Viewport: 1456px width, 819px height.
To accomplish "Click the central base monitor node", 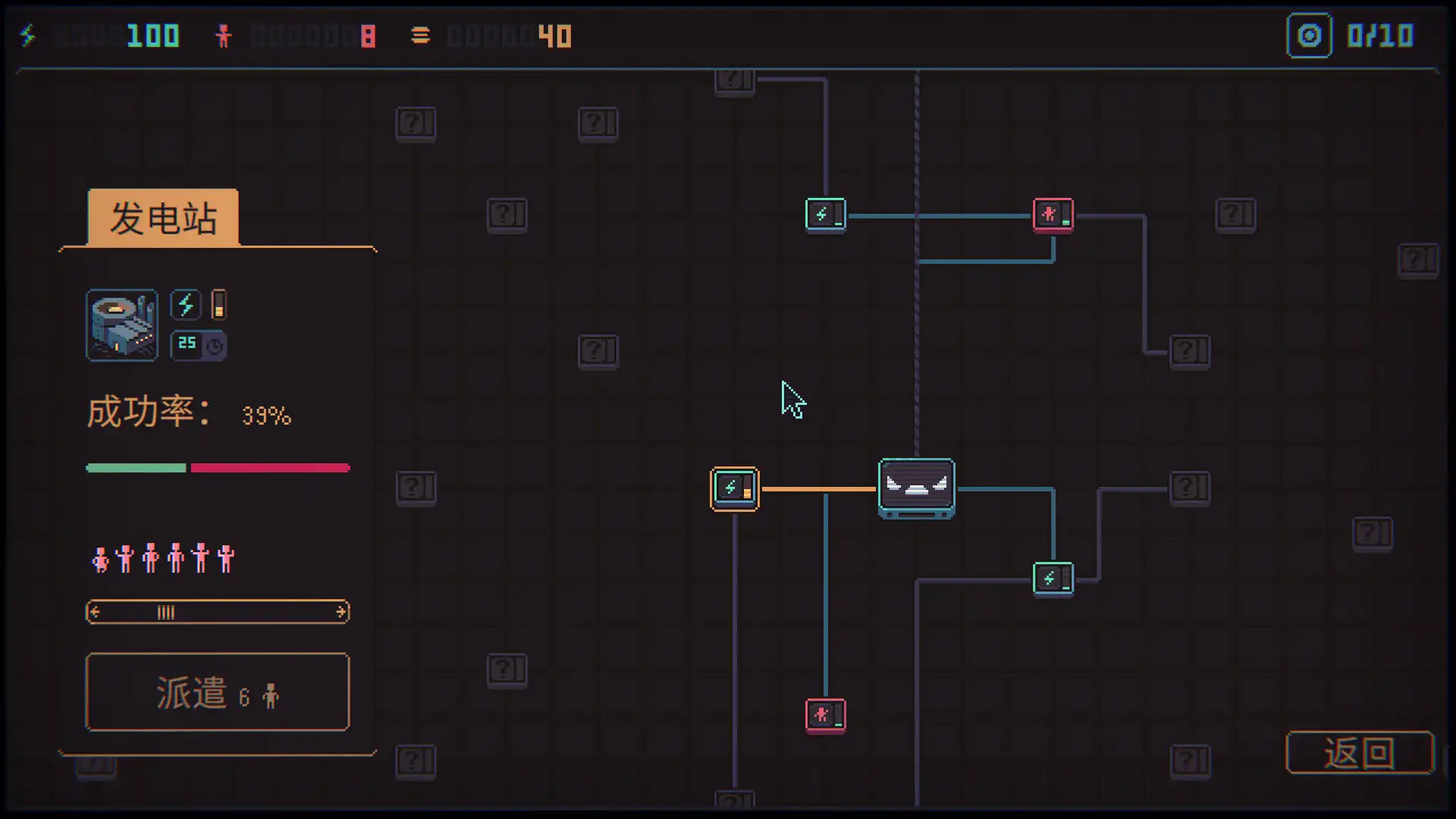I will [x=916, y=487].
